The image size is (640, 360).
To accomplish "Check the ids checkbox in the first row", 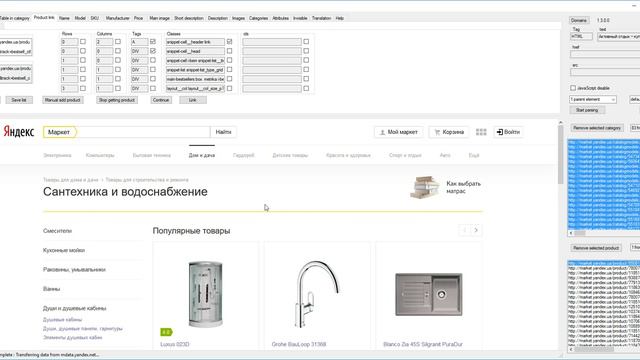I will [x=306, y=42].
